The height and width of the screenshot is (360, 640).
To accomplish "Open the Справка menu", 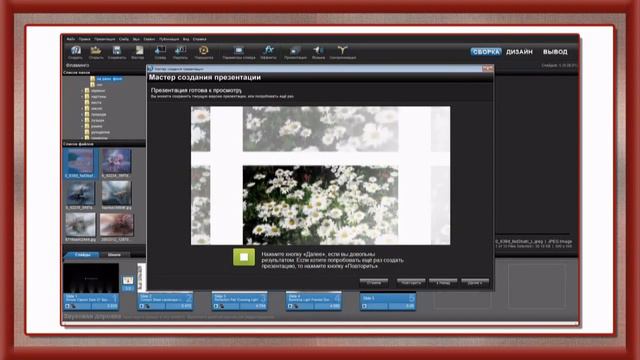I will [200, 39].
